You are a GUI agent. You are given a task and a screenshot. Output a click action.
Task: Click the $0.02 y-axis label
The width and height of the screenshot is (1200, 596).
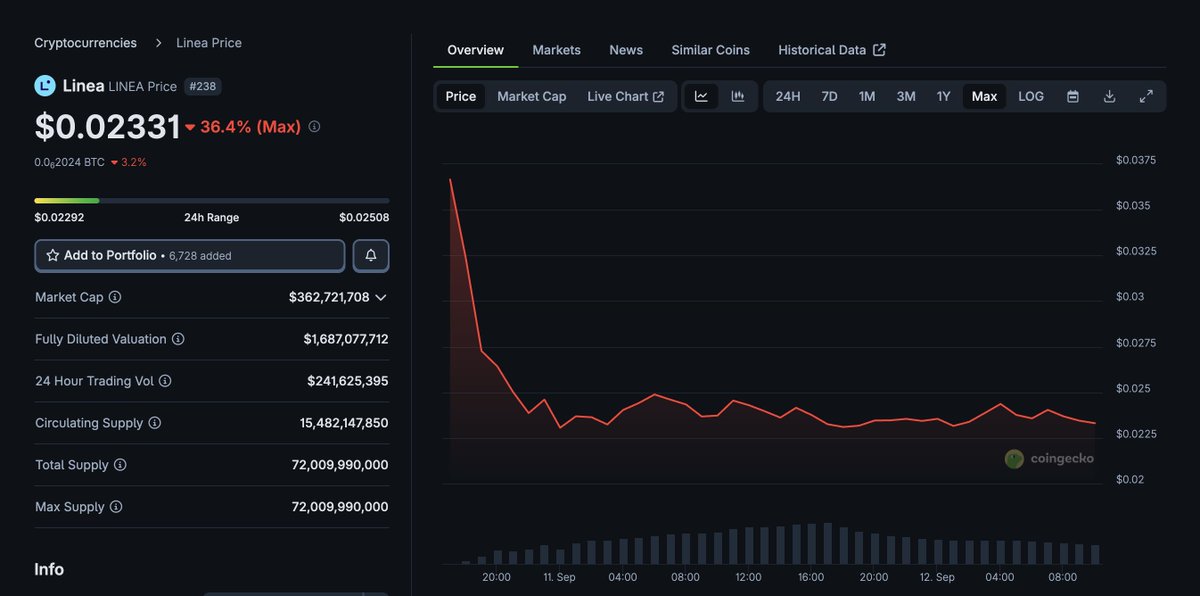(x=1130, y=480)
